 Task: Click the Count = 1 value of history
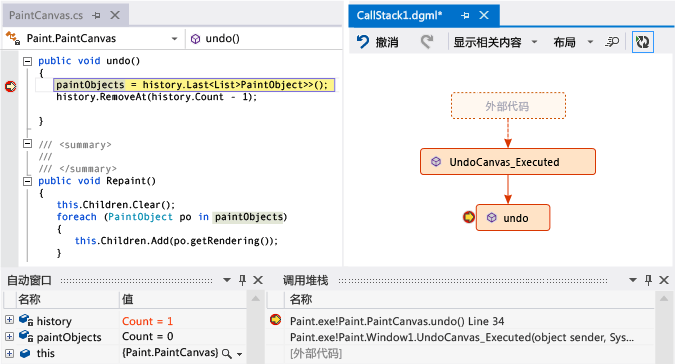click(147, 321)
